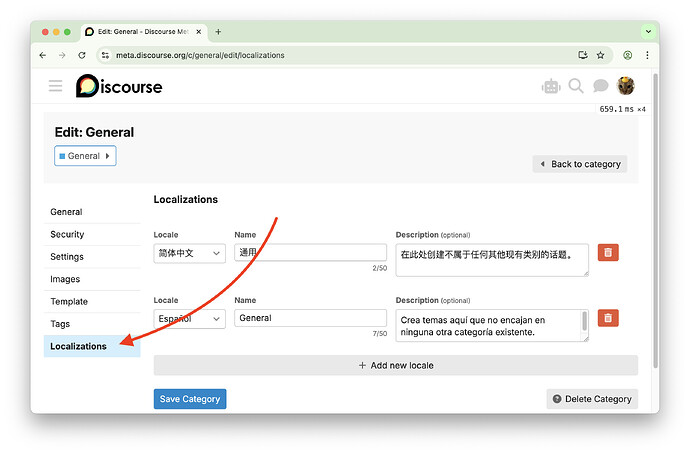This screenshot has height=453, width=690.
Task: Open the search magnifier icon
Action: point(576,86)
